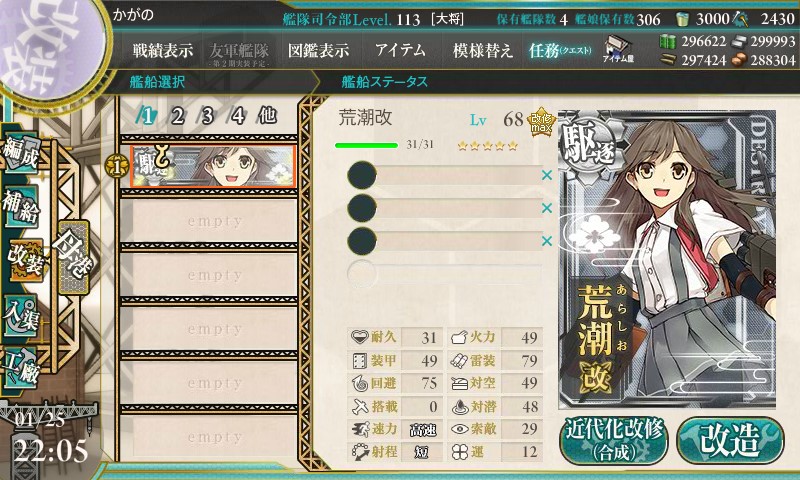The height and width of the screenshot is (480, 800).
Task: Remove equipment from the second slot
Action: [x=546, y=208]
